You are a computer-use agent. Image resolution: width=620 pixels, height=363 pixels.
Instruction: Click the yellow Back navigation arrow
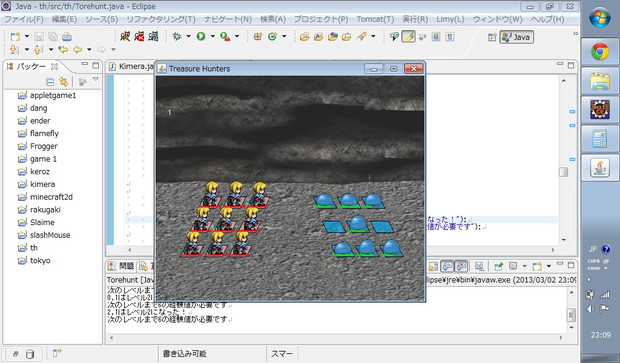pyautogui.click(x=78, y=49)
